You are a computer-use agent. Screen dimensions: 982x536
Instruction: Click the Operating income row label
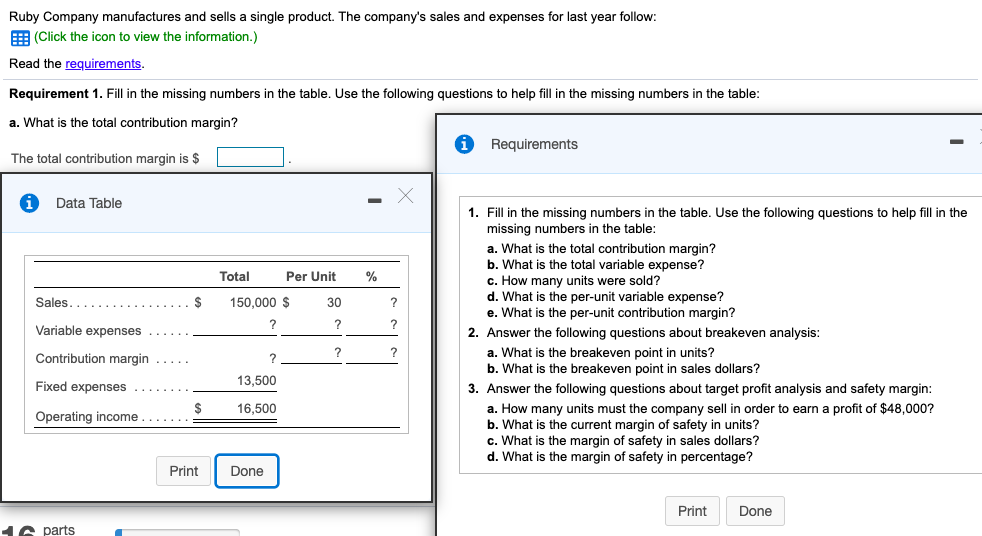pos(86,416)
